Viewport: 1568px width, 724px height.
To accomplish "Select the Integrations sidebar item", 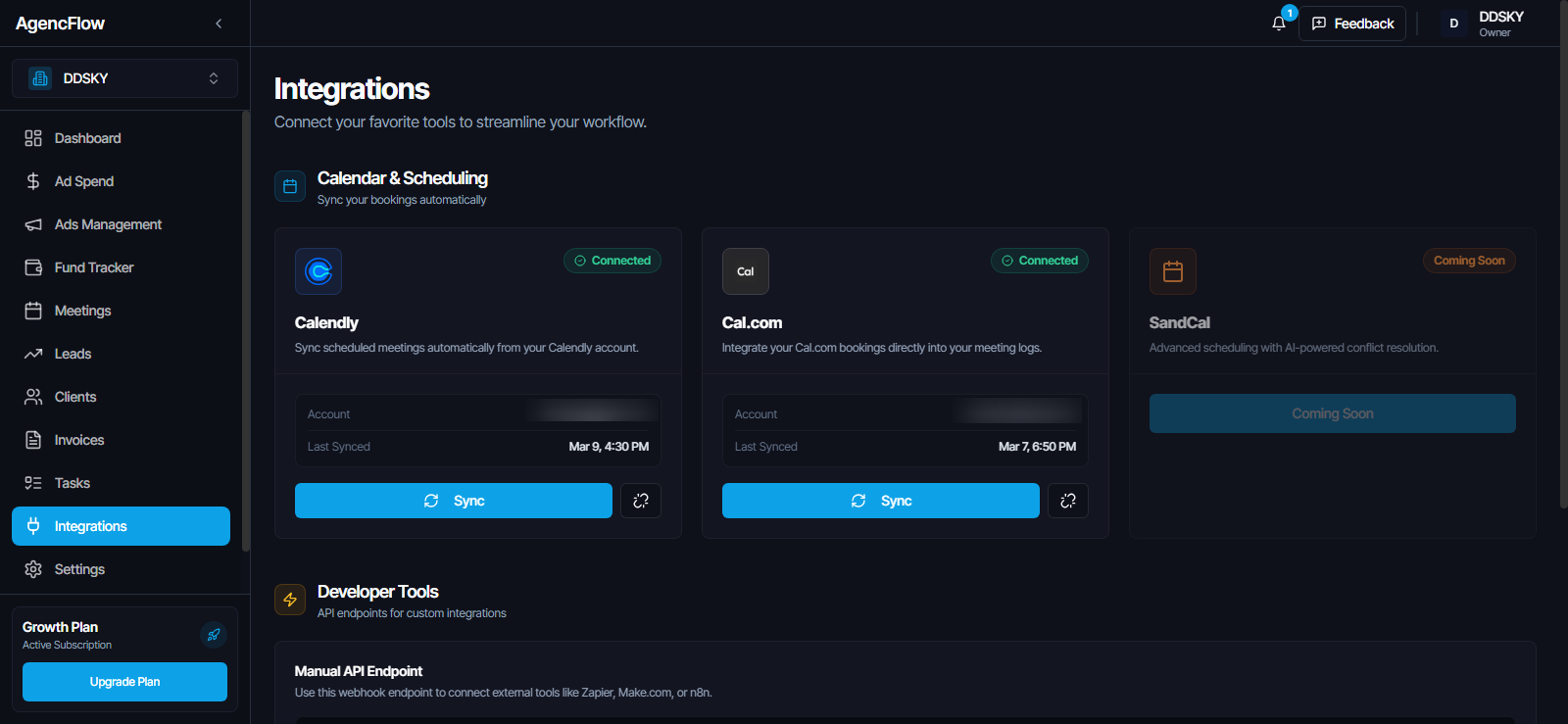I will pos(121,526).
